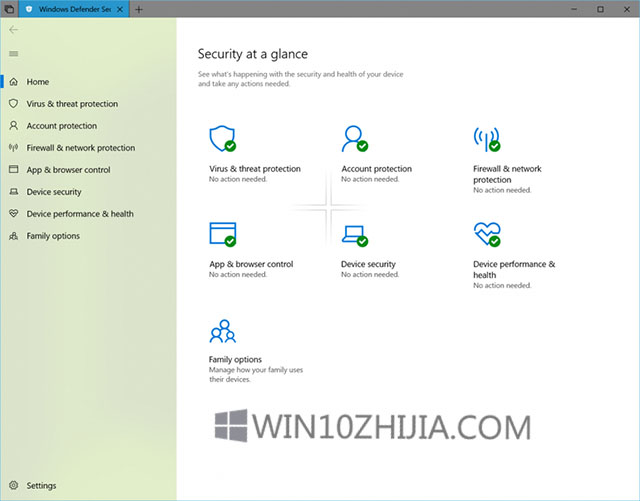The height and width of the screenshot is (501, 640).
Task: Open the large Account protection person tile icon
Action: pos(355,139)
